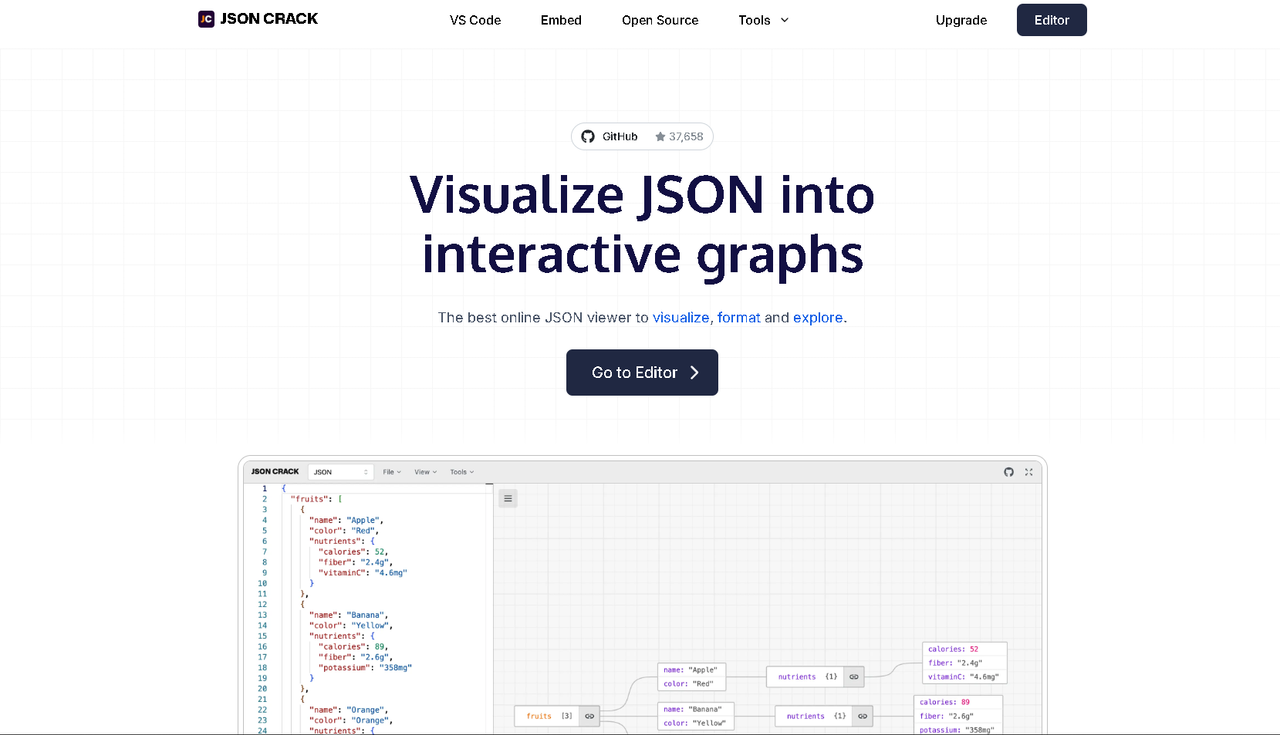Click the star icon next to 37,658
1280x735 pixels.
tap(660, 136)
